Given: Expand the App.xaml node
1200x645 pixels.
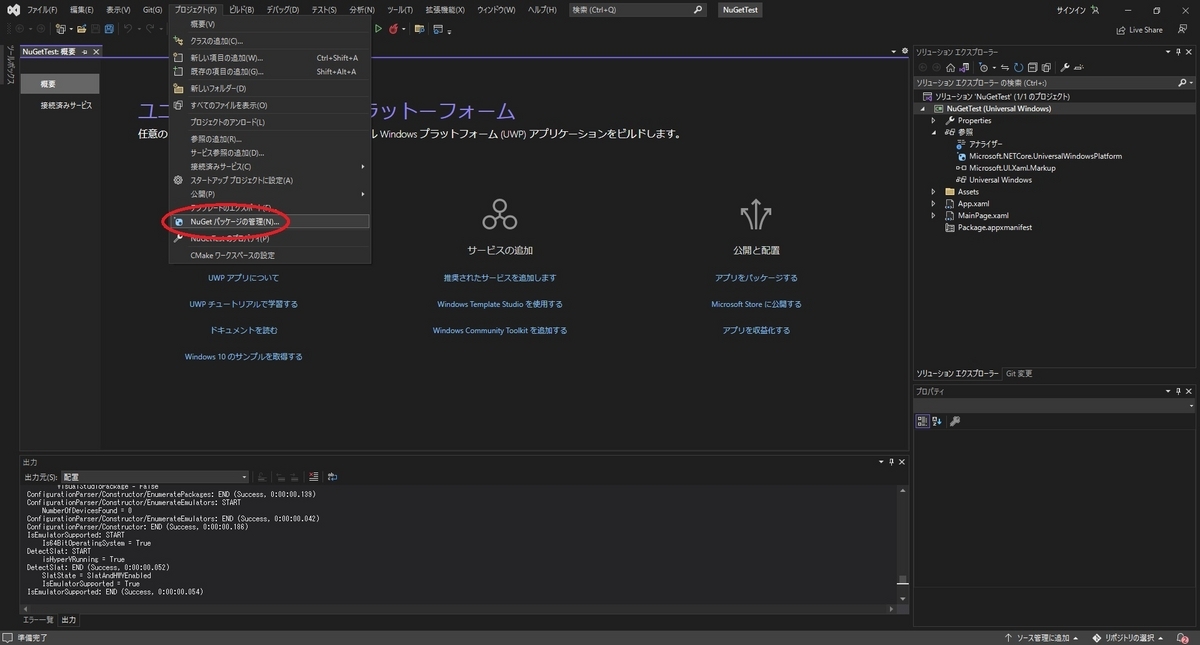Looking at the screenshot, I should click(x=934, y=204).
